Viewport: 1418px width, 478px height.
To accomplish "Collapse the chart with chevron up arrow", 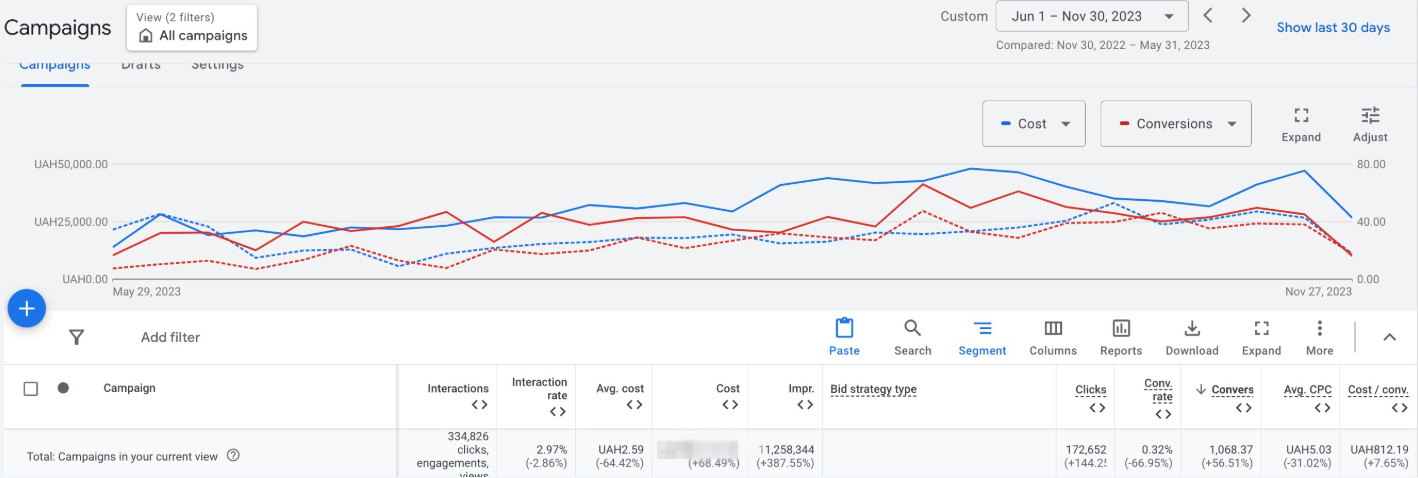I will pos(1389,338).
